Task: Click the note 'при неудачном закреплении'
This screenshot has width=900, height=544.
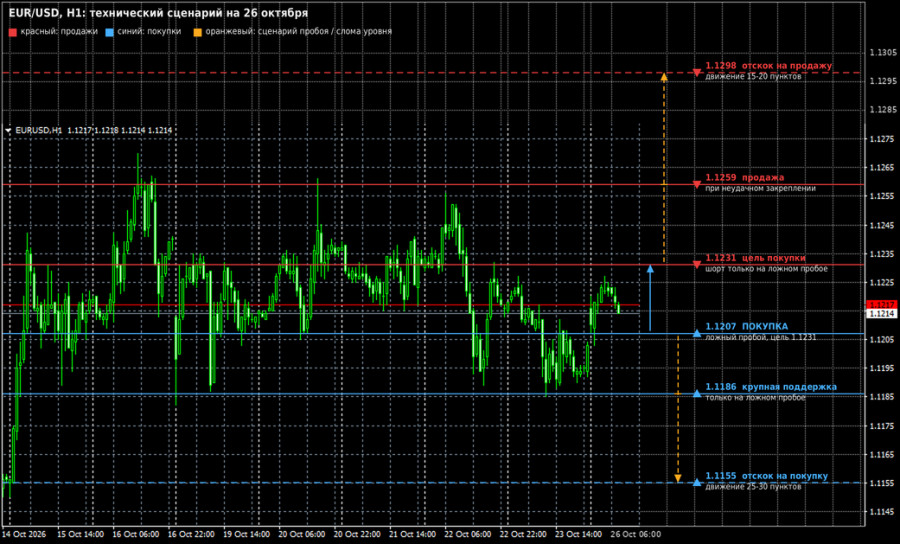Action: click(761, 188)
